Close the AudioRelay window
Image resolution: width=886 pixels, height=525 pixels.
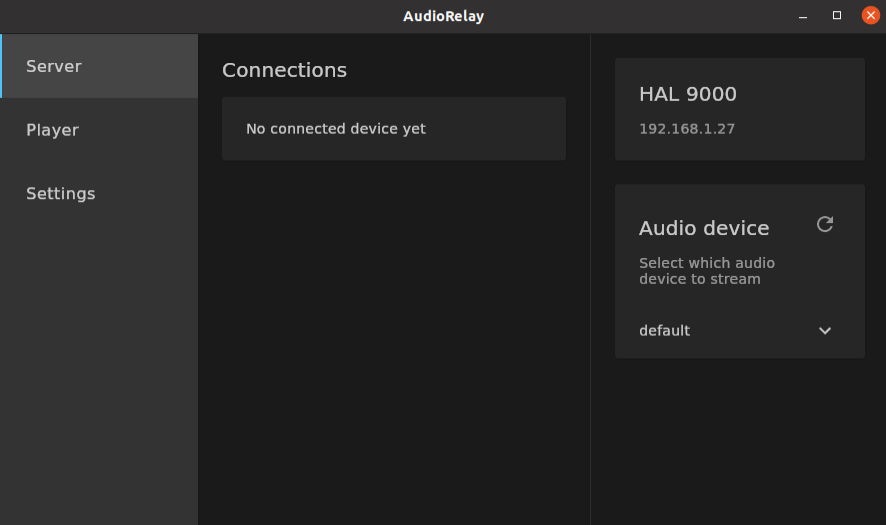(x=871, y=16)
